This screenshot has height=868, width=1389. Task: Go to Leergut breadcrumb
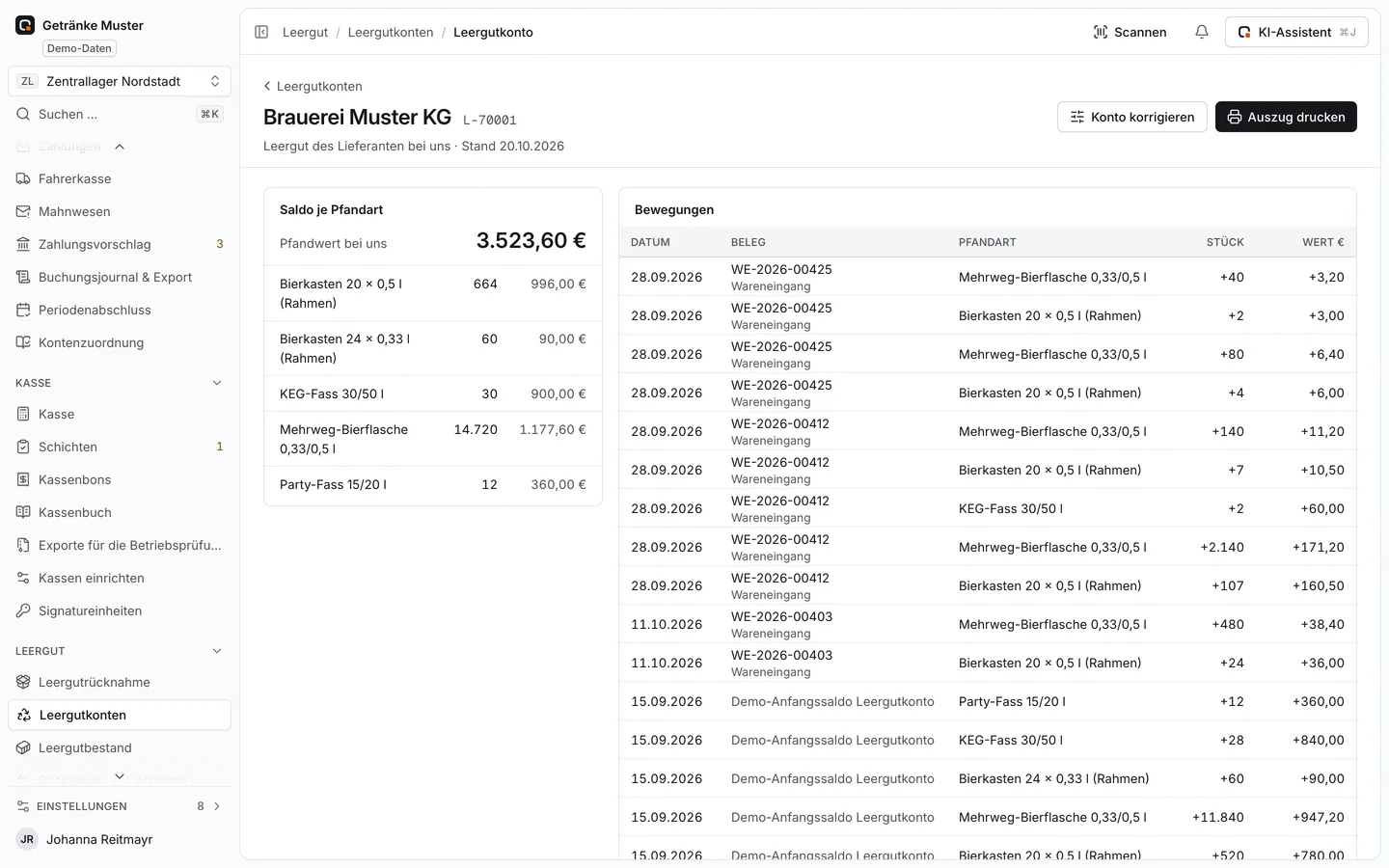(305, 32)
